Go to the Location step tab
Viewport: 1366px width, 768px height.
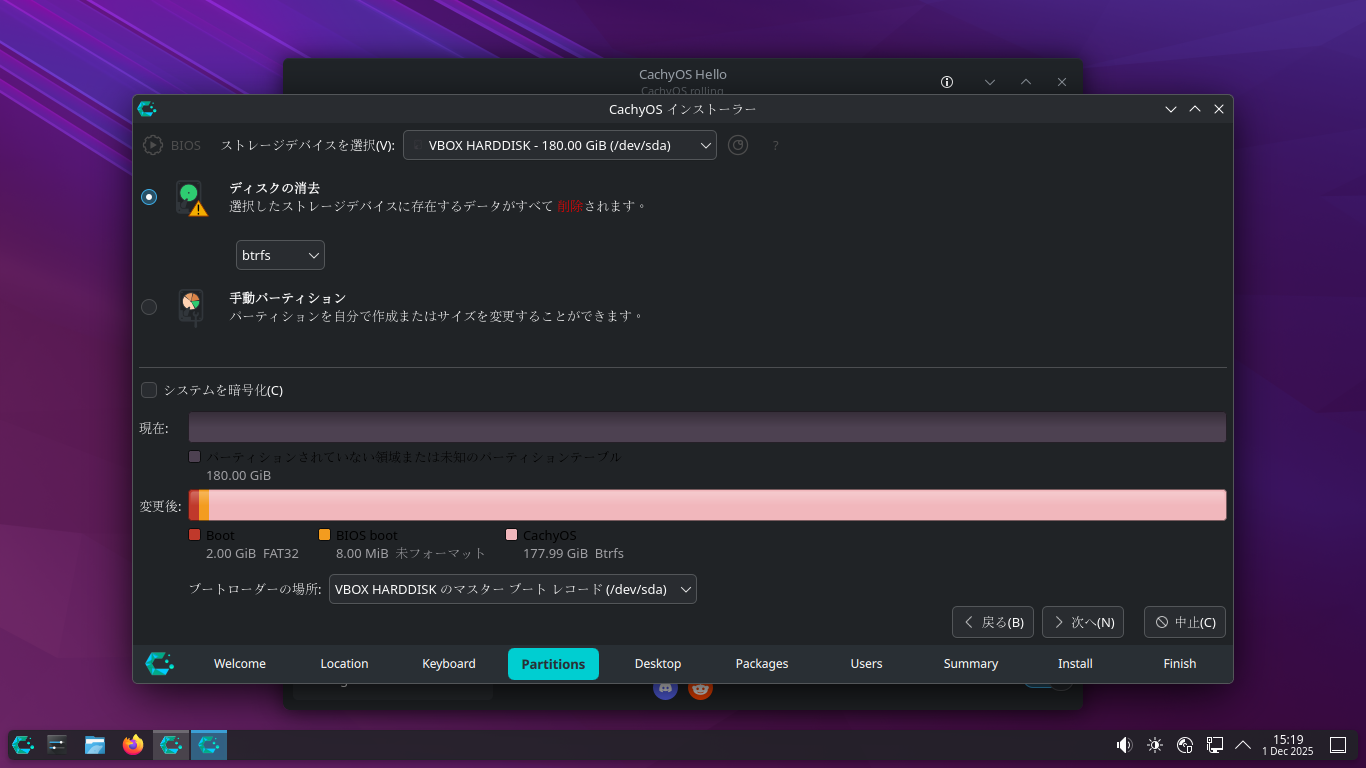tap(344, 664)
